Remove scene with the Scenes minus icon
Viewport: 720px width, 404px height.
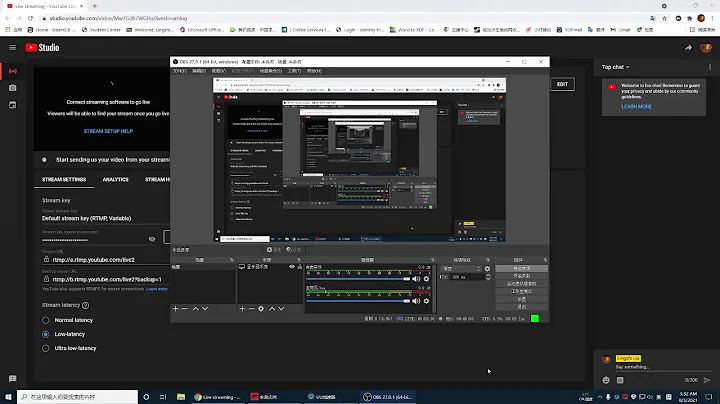click(x=185, y=309)
